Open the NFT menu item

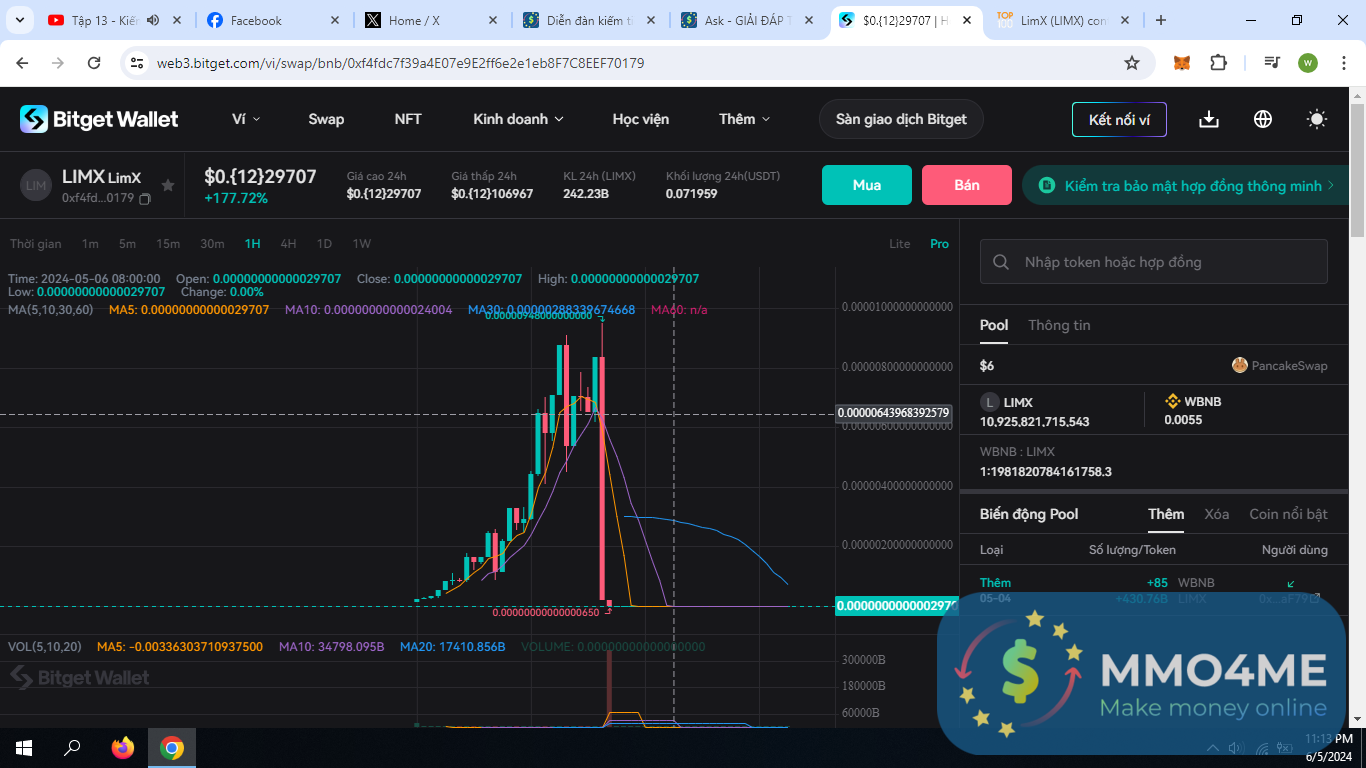click(x=408, y=119)
